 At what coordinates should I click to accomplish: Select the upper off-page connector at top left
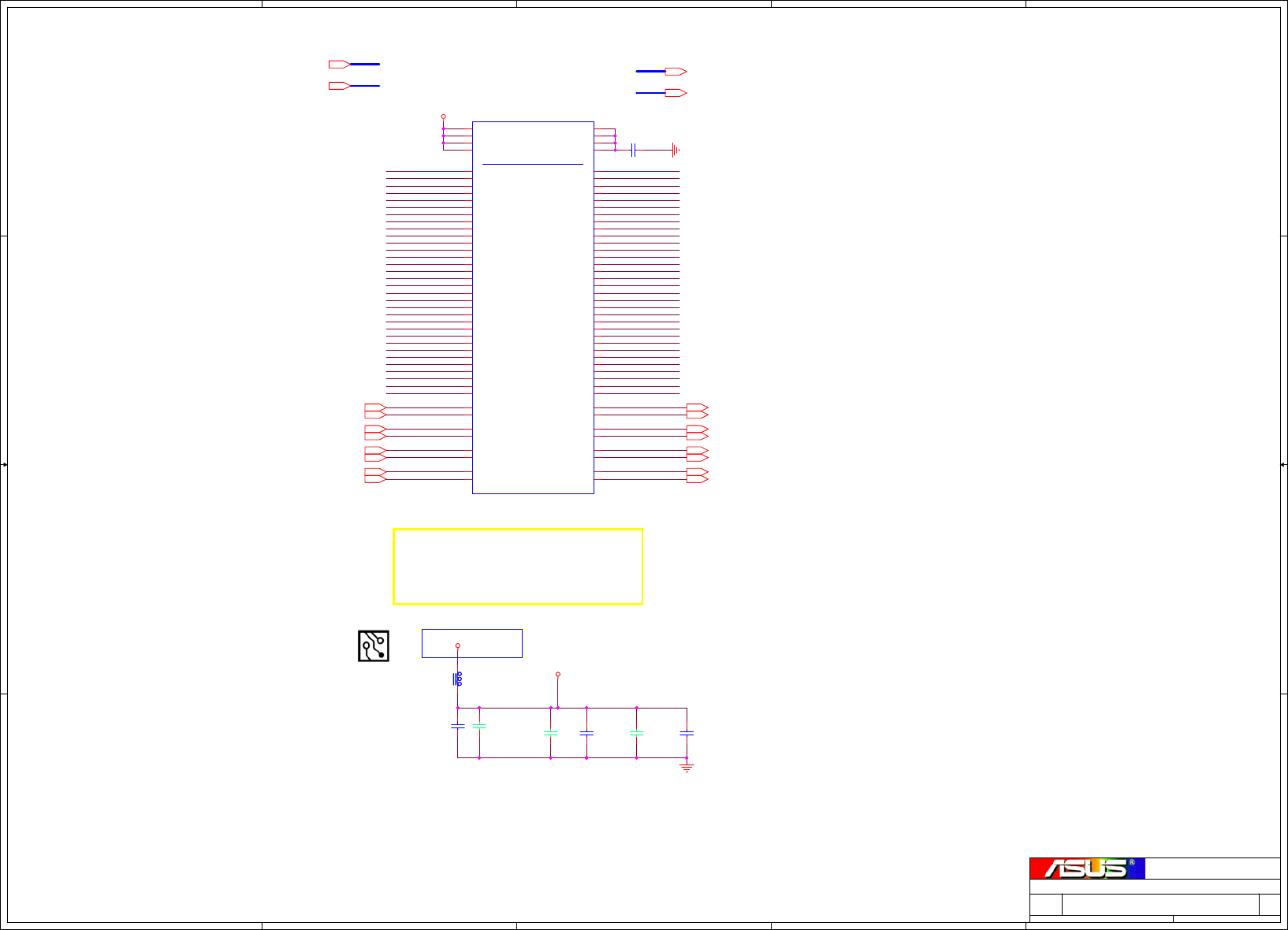coord(340,64)
